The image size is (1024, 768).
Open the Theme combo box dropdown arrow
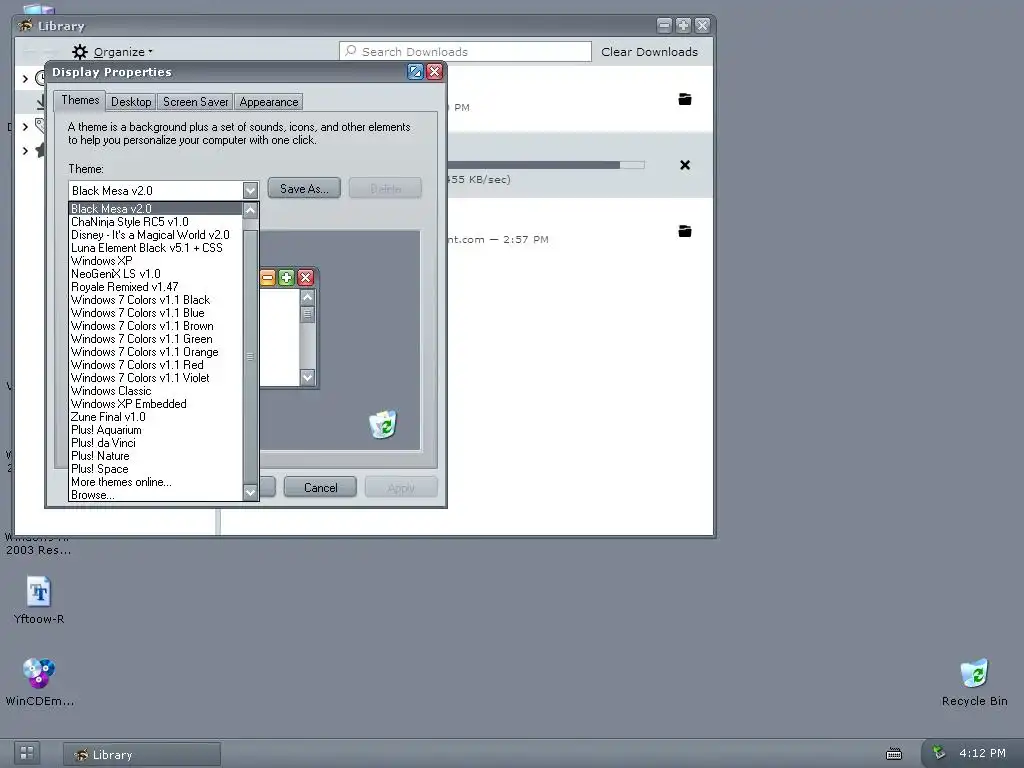250,191
